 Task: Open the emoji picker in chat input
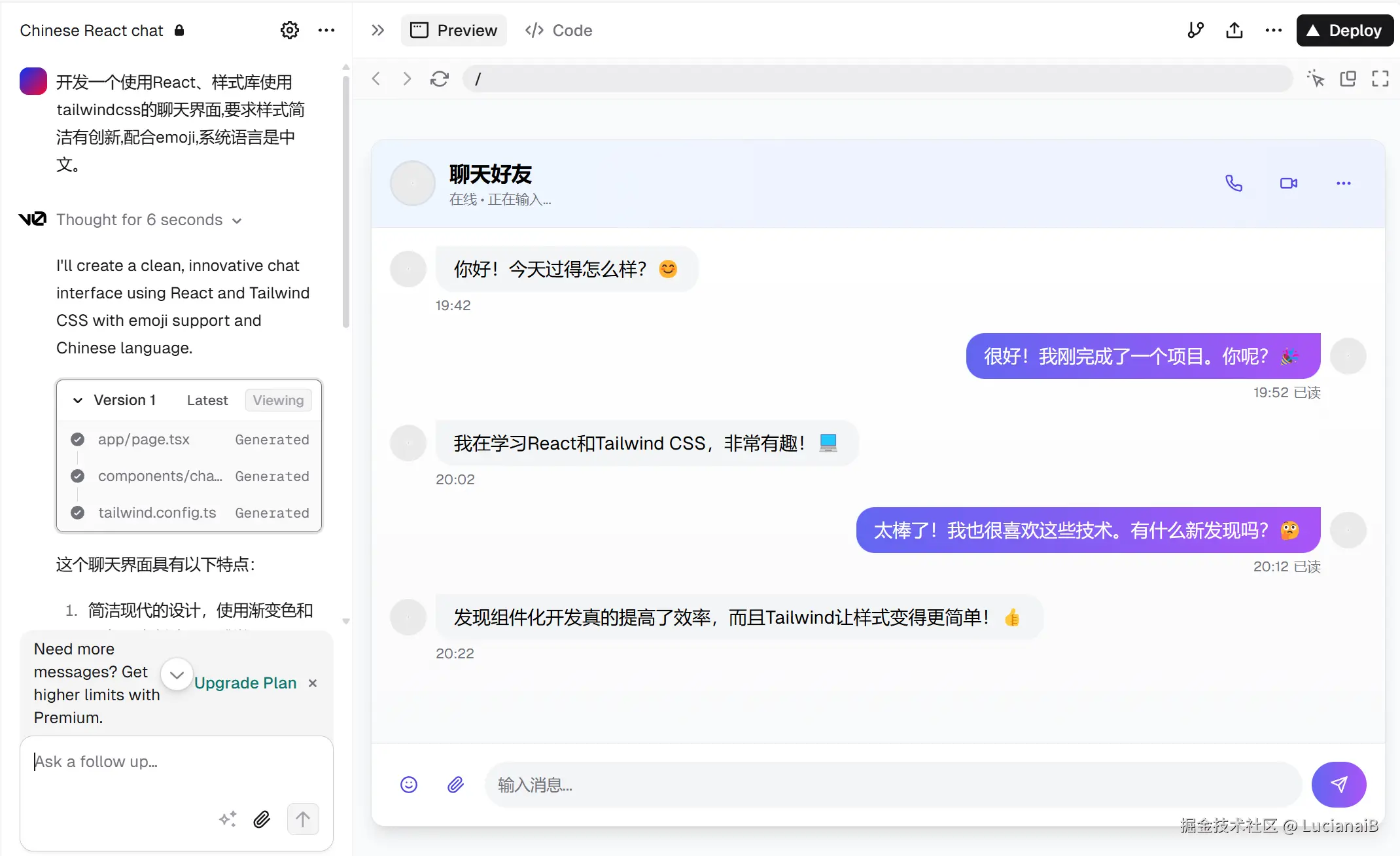pos(409,784)
